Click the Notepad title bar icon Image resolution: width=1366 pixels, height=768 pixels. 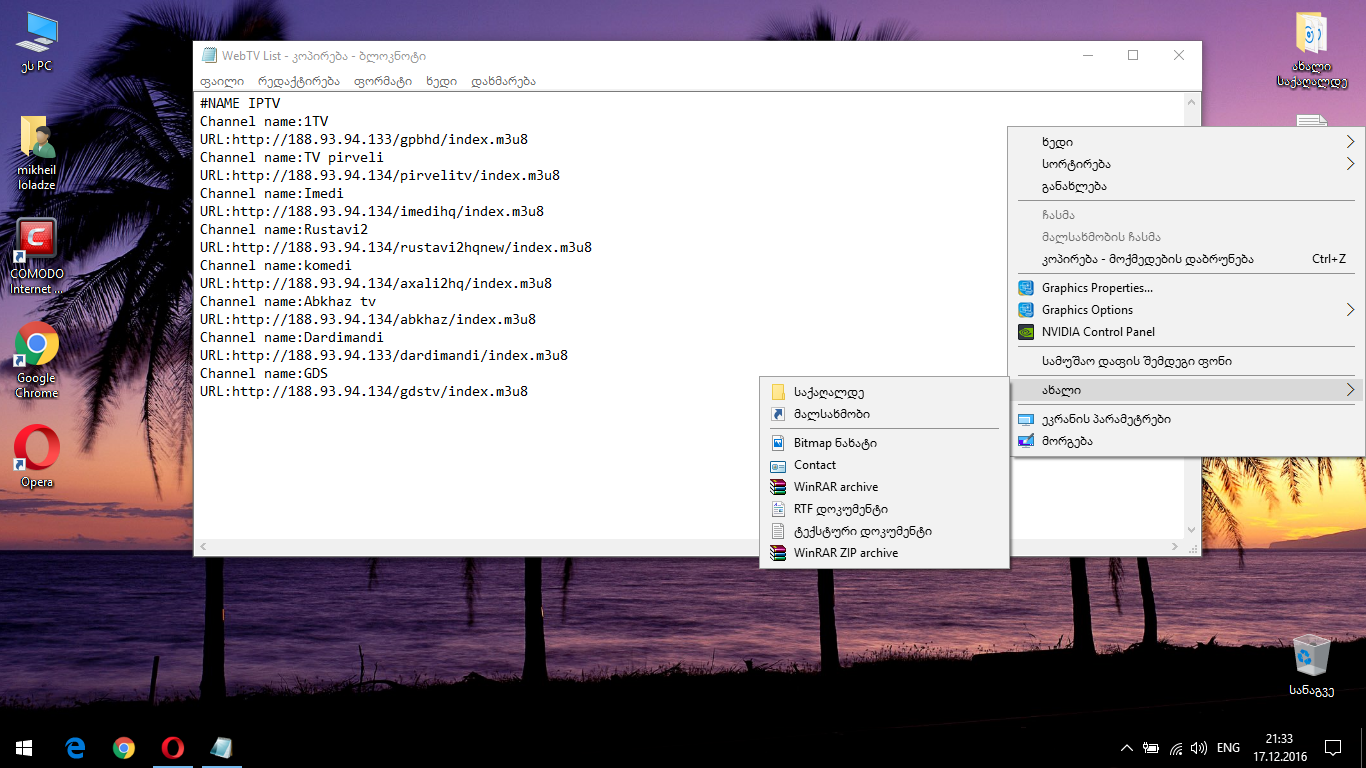coord(209,56)
